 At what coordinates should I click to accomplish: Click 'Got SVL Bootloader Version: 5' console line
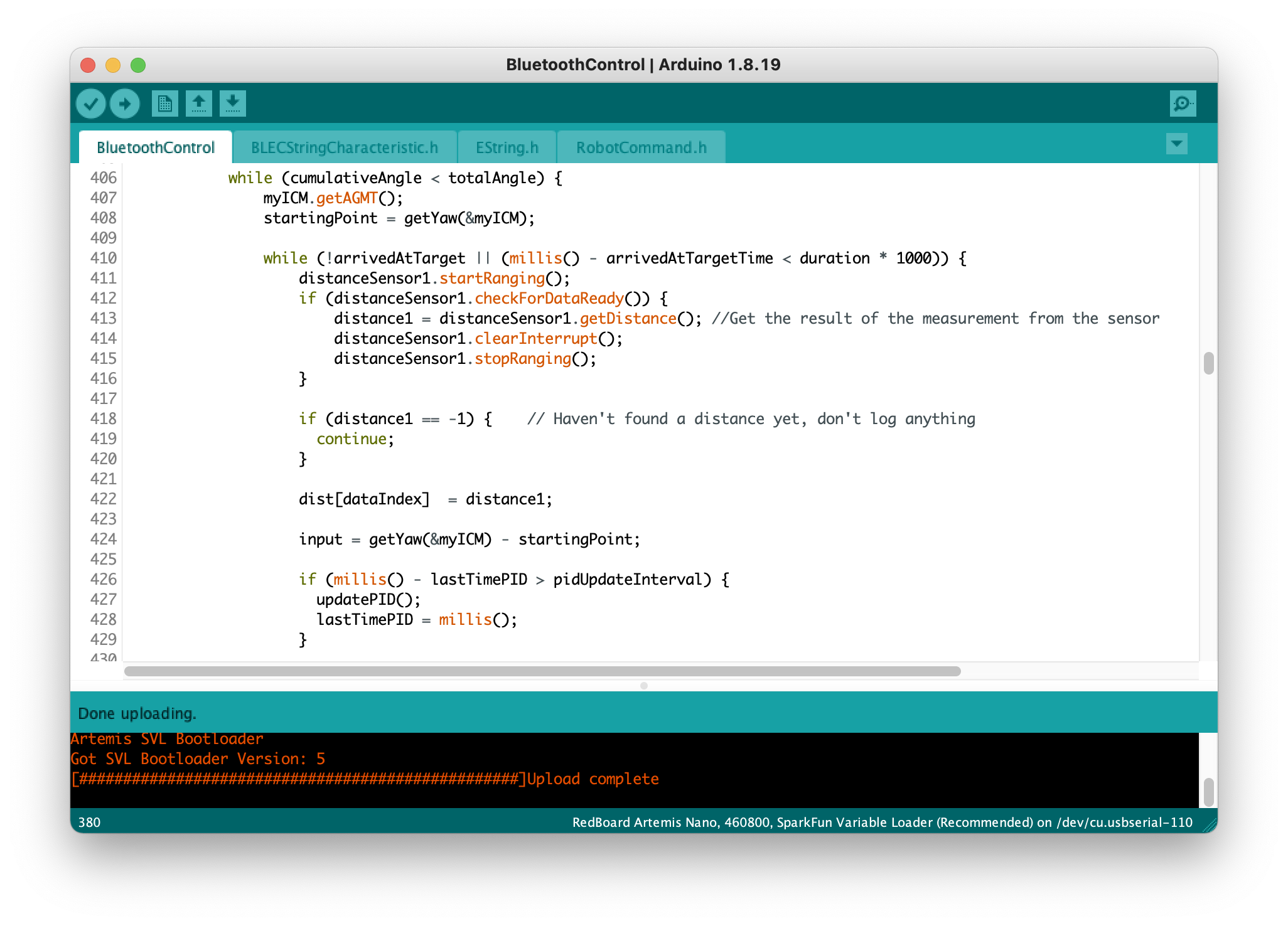coord(198,759)
